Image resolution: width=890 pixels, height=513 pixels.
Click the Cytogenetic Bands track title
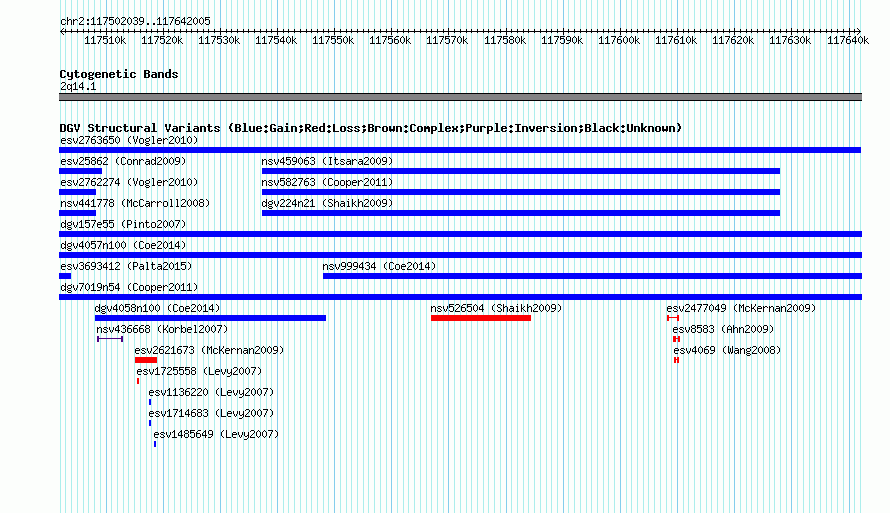119,74
